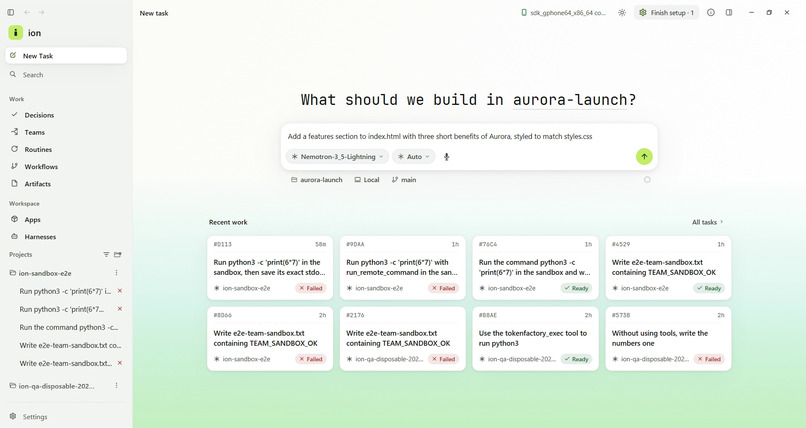Open the Nemotron-3_5-Lightning model dropdown
806x428 pixels.
click(337, 157)
